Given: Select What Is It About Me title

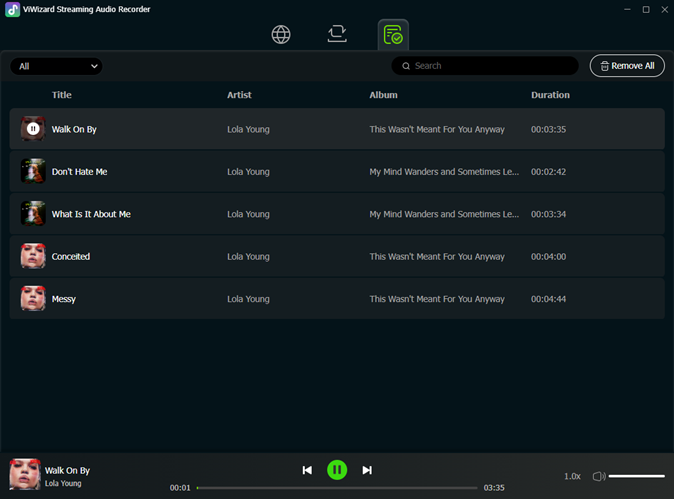Looking at the screenshot, I should tap(91, 214).
